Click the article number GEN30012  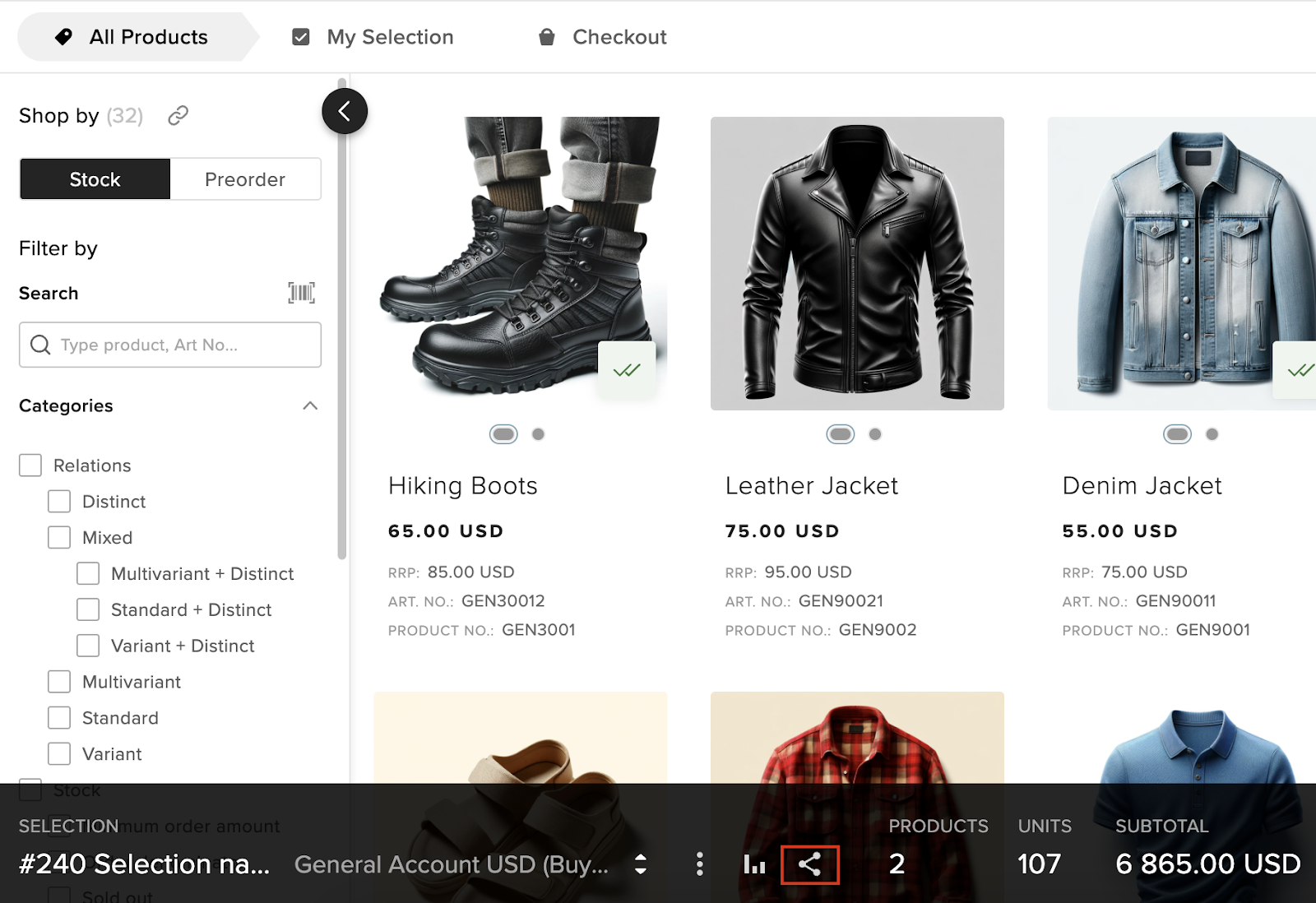click(503, 601)
